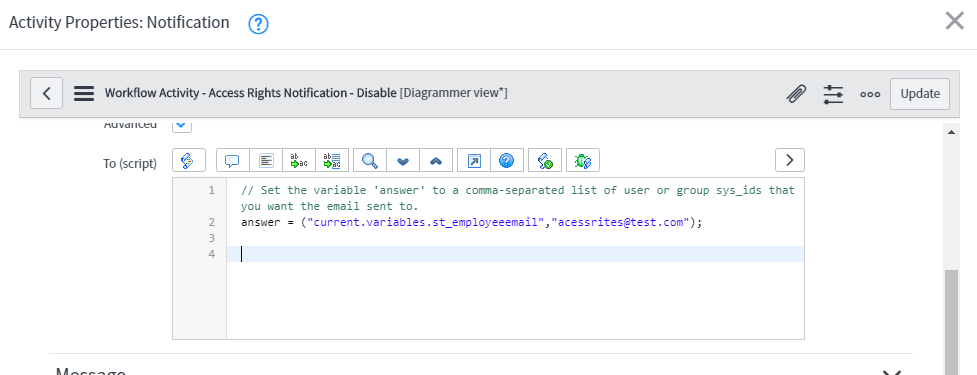Run syntax check on script
The image size is (977, 375).
pyautogui.click(x=545, y=160)
